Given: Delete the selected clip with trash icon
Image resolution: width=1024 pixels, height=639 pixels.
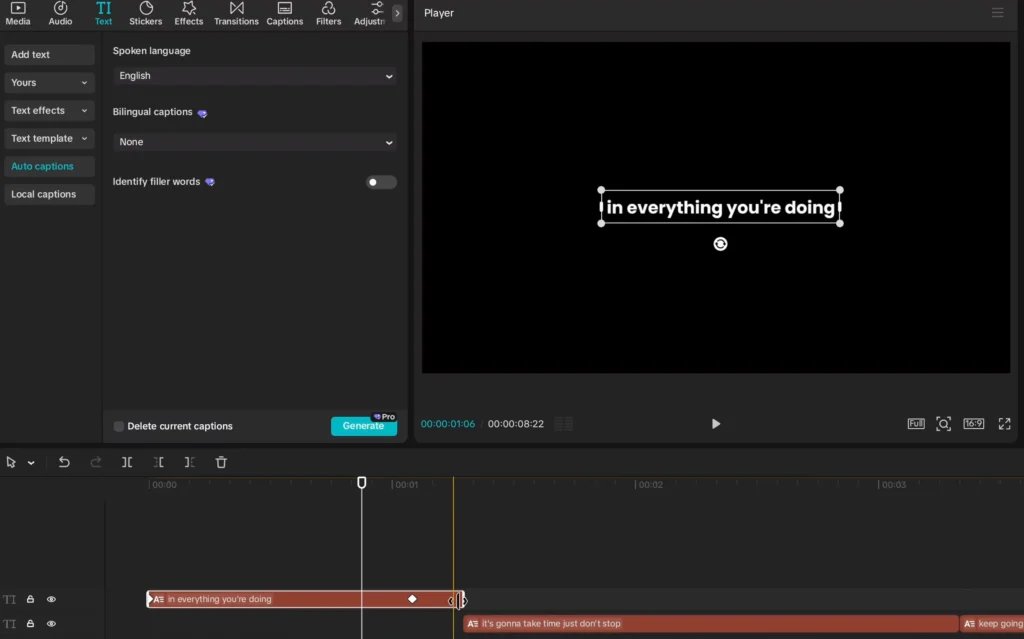Looking at the screenshot, I should pos(221,462).
